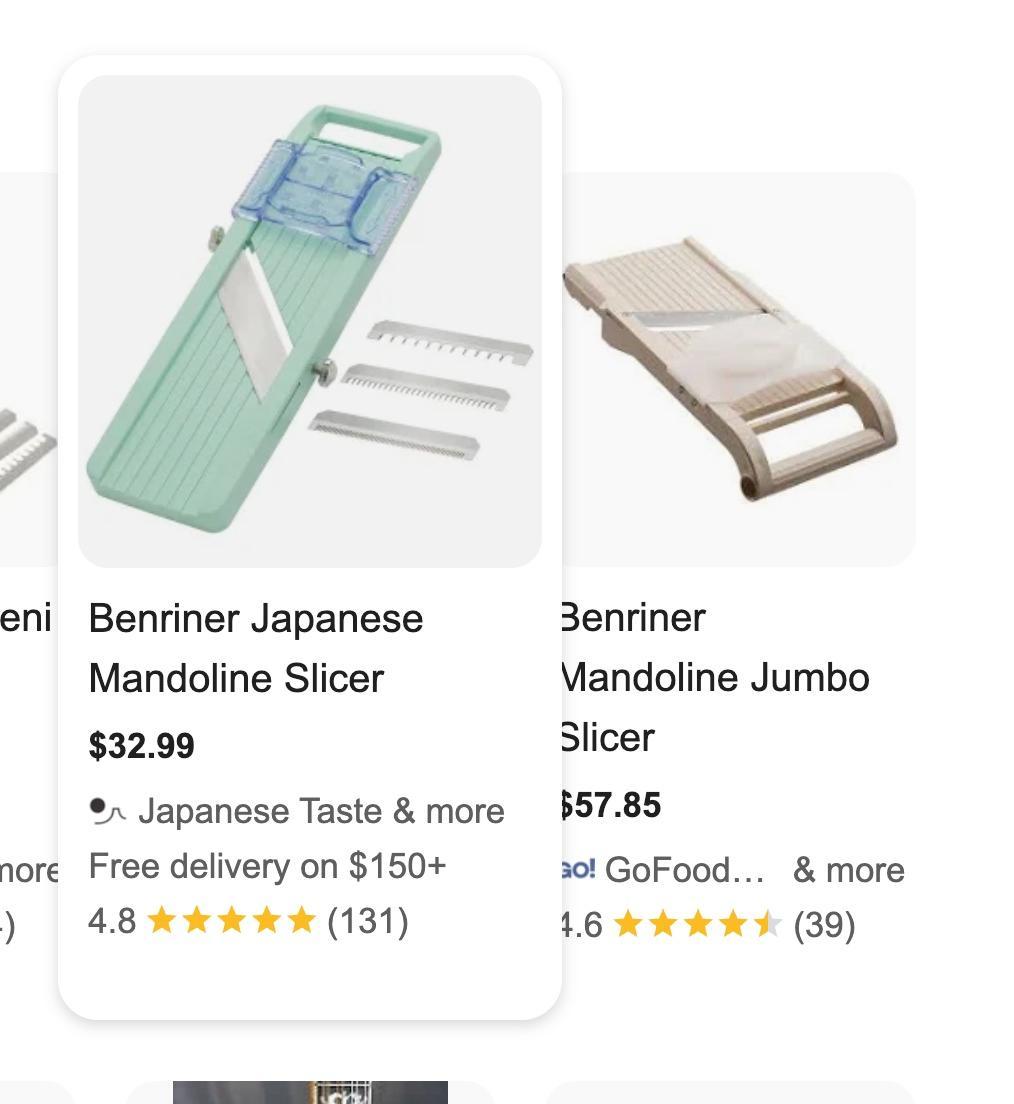Click the Japanese Taste store logo icon

pyautogui.click(x=108, y=811)
